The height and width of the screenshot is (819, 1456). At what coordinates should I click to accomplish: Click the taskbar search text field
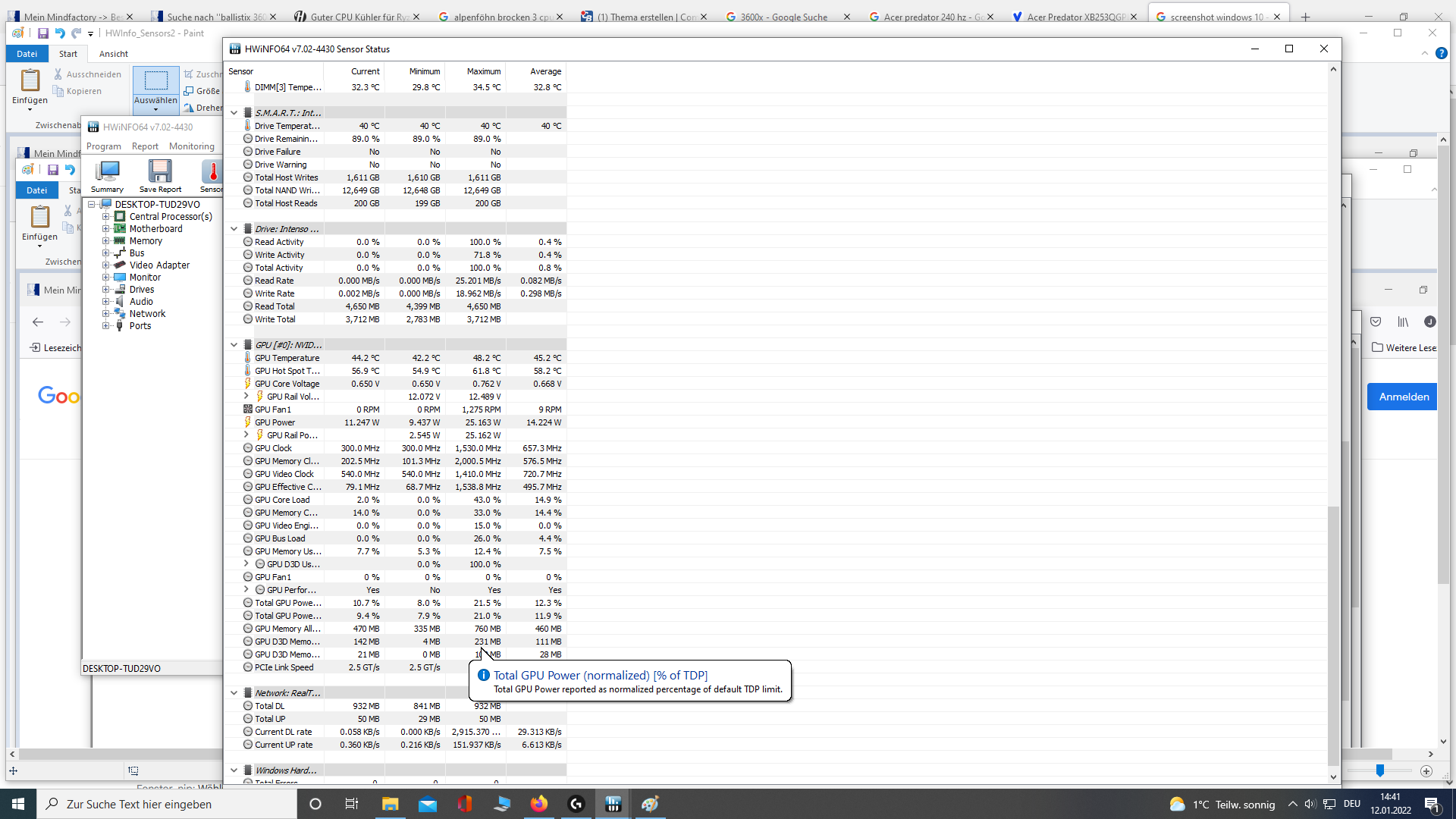167,804
